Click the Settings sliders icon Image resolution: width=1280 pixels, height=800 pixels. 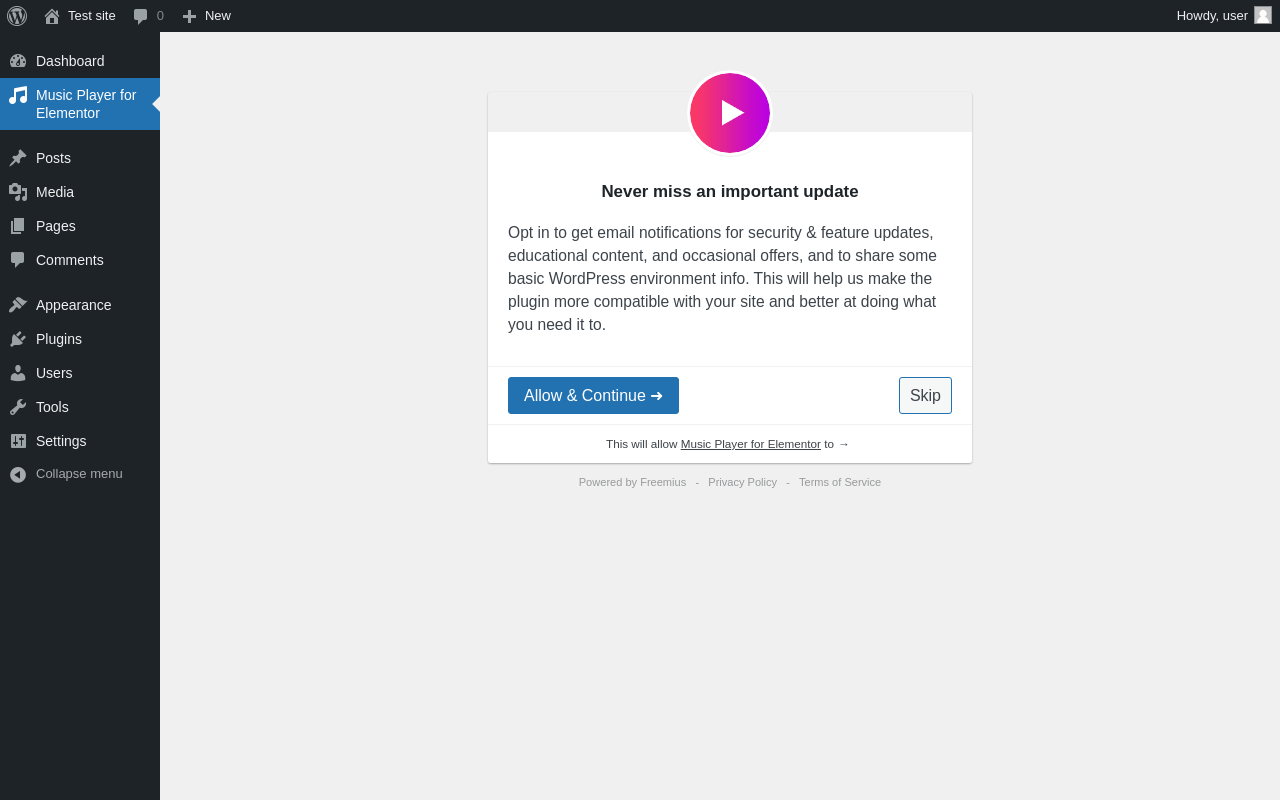pyautogui.click(x=18, y=441)
